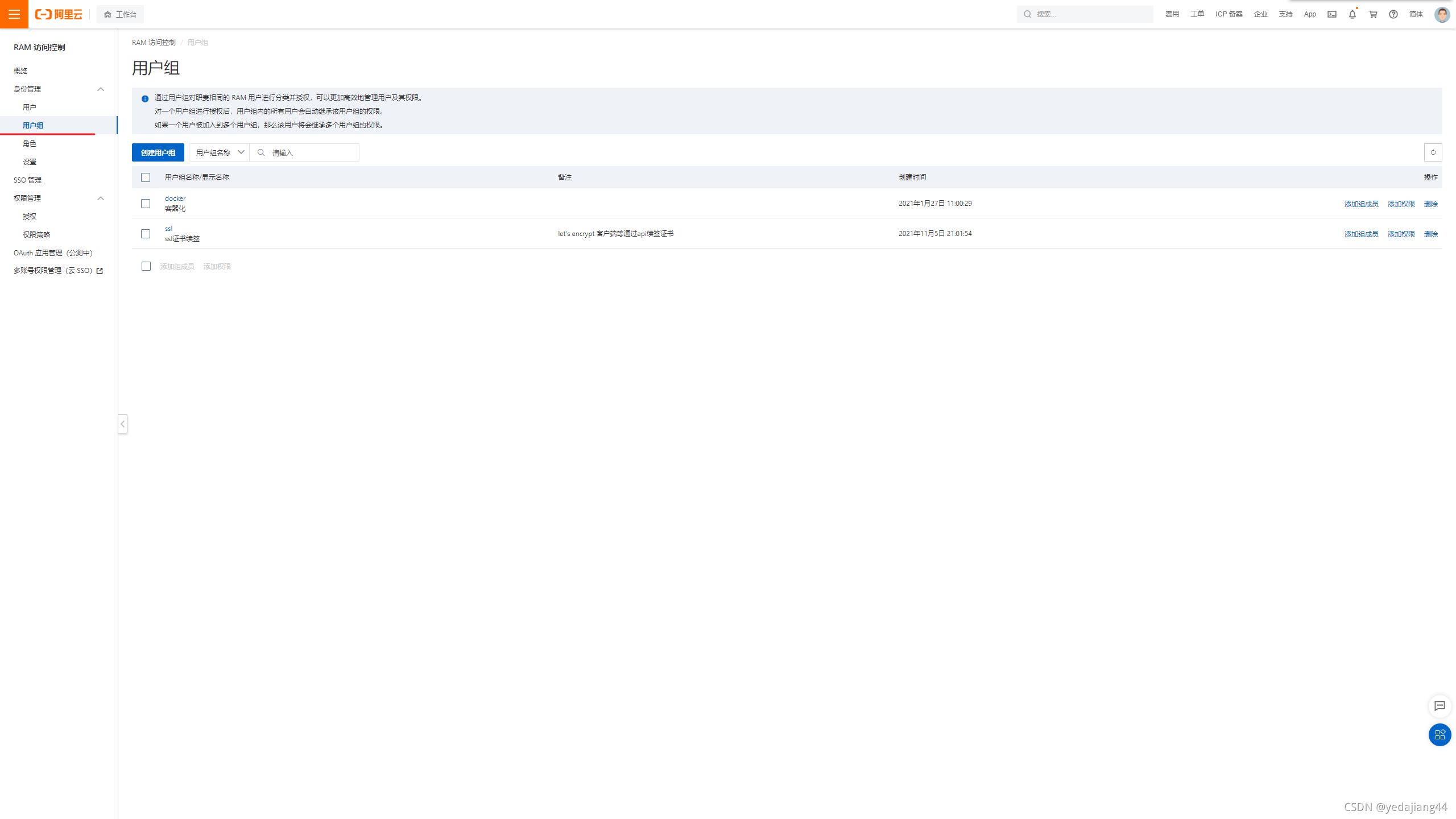Click the blue grid floating icon
The height and width of the screenshot is (819, 1456).
tap(1440, 735)
